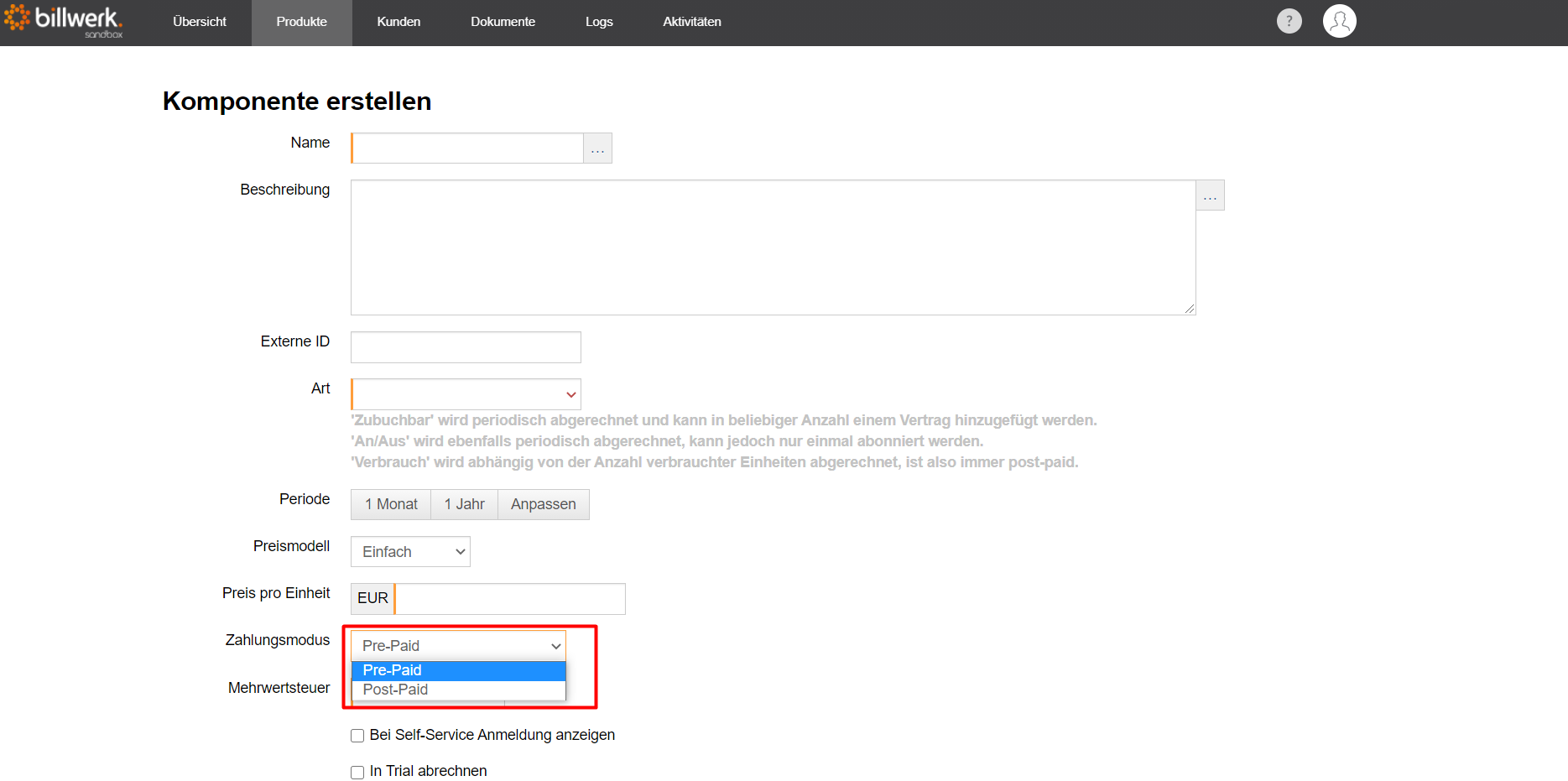1568x781 pixels.
Task: Open the Kunden menu
Action: click(x=399, y=22)
